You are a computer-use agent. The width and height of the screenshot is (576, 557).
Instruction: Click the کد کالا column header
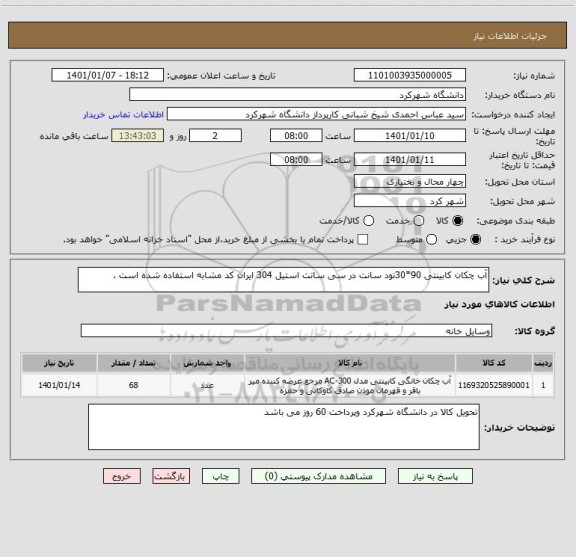point(494,363)
